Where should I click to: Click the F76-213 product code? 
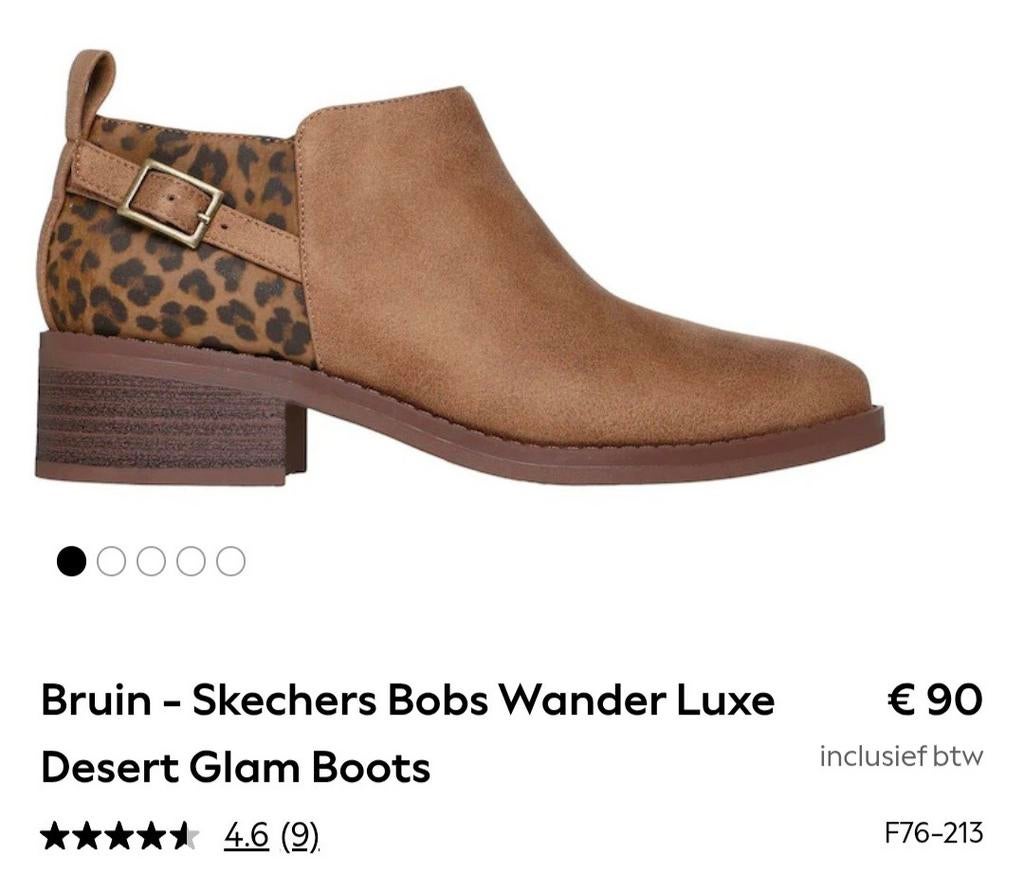pyautogui.click(x=933, y=831)
